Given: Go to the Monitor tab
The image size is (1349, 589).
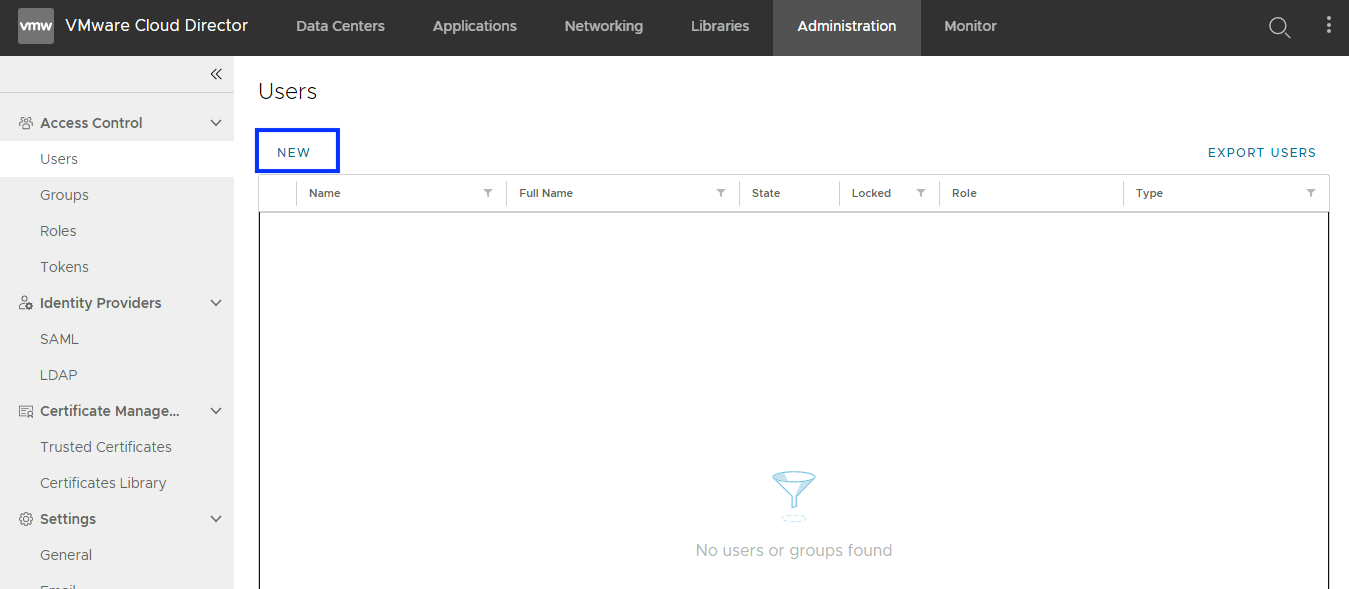Looking at the screenshot, I should point(970,27).
